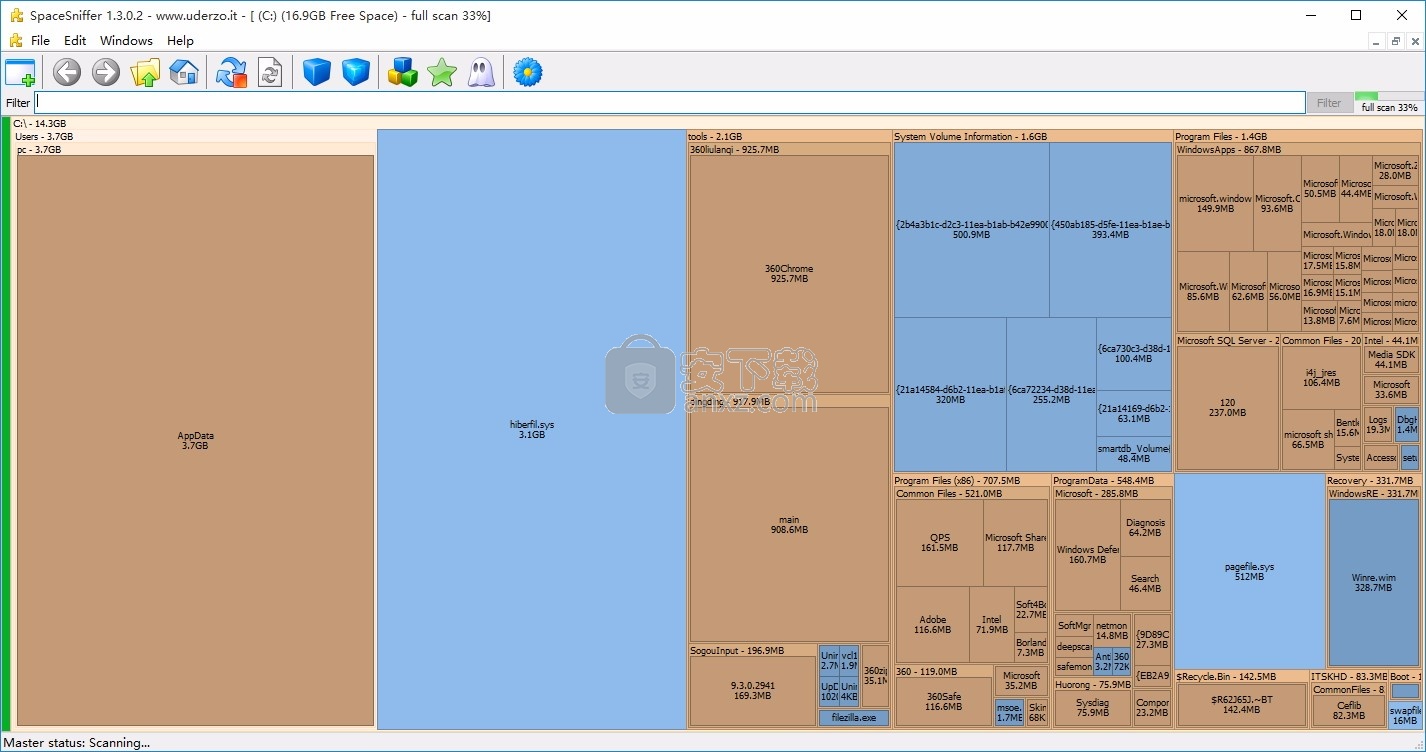The image size is (1426, 752).
Task: Select the QPS 161.5MB block
Action: 939,543
